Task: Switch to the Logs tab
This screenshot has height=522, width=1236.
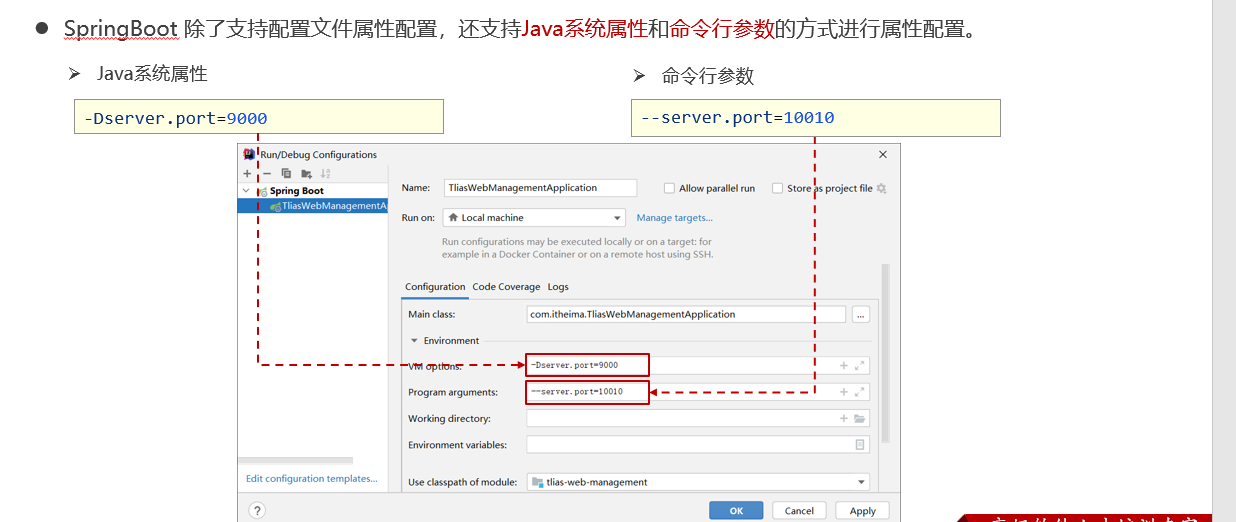Action: [558, 287]
